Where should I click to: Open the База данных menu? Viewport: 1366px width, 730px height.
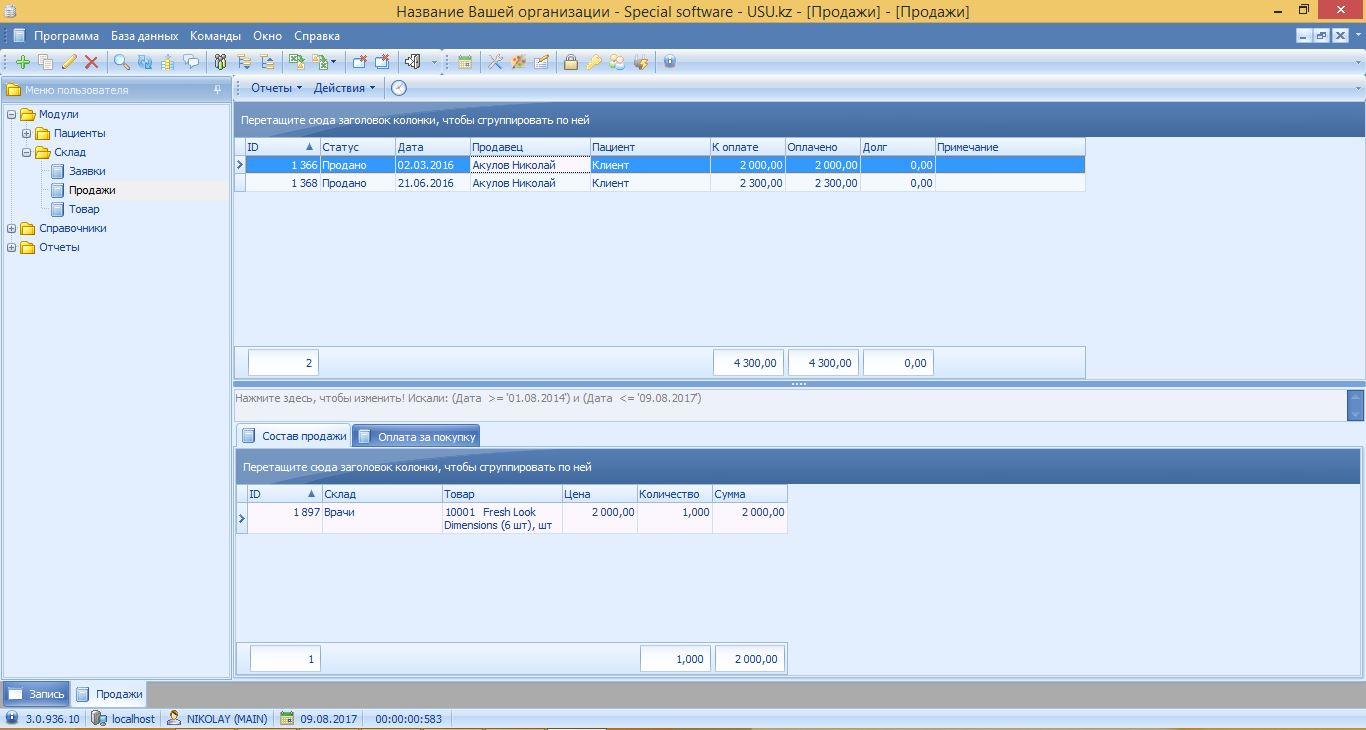(145, 36)
